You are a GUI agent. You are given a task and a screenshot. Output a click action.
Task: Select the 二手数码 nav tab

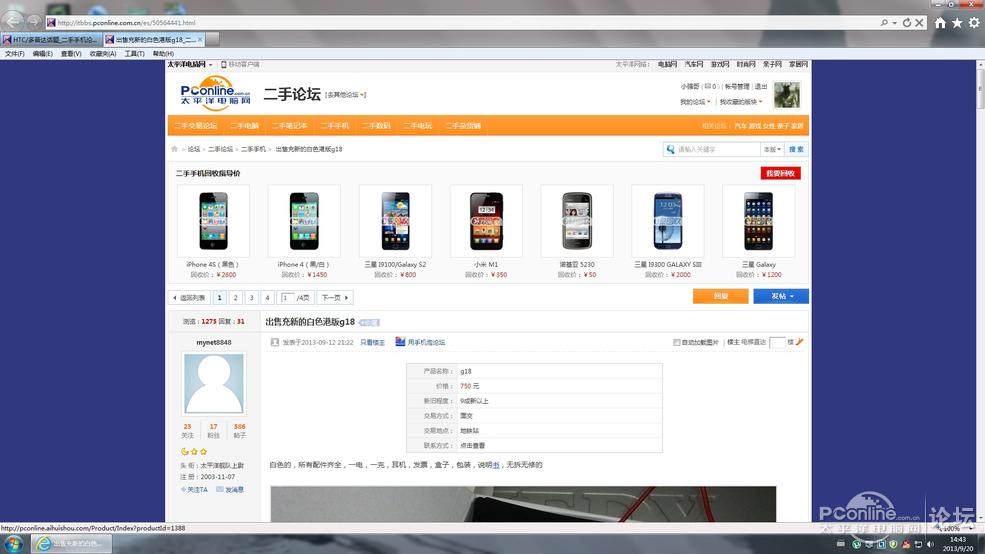tap(376, 126)
